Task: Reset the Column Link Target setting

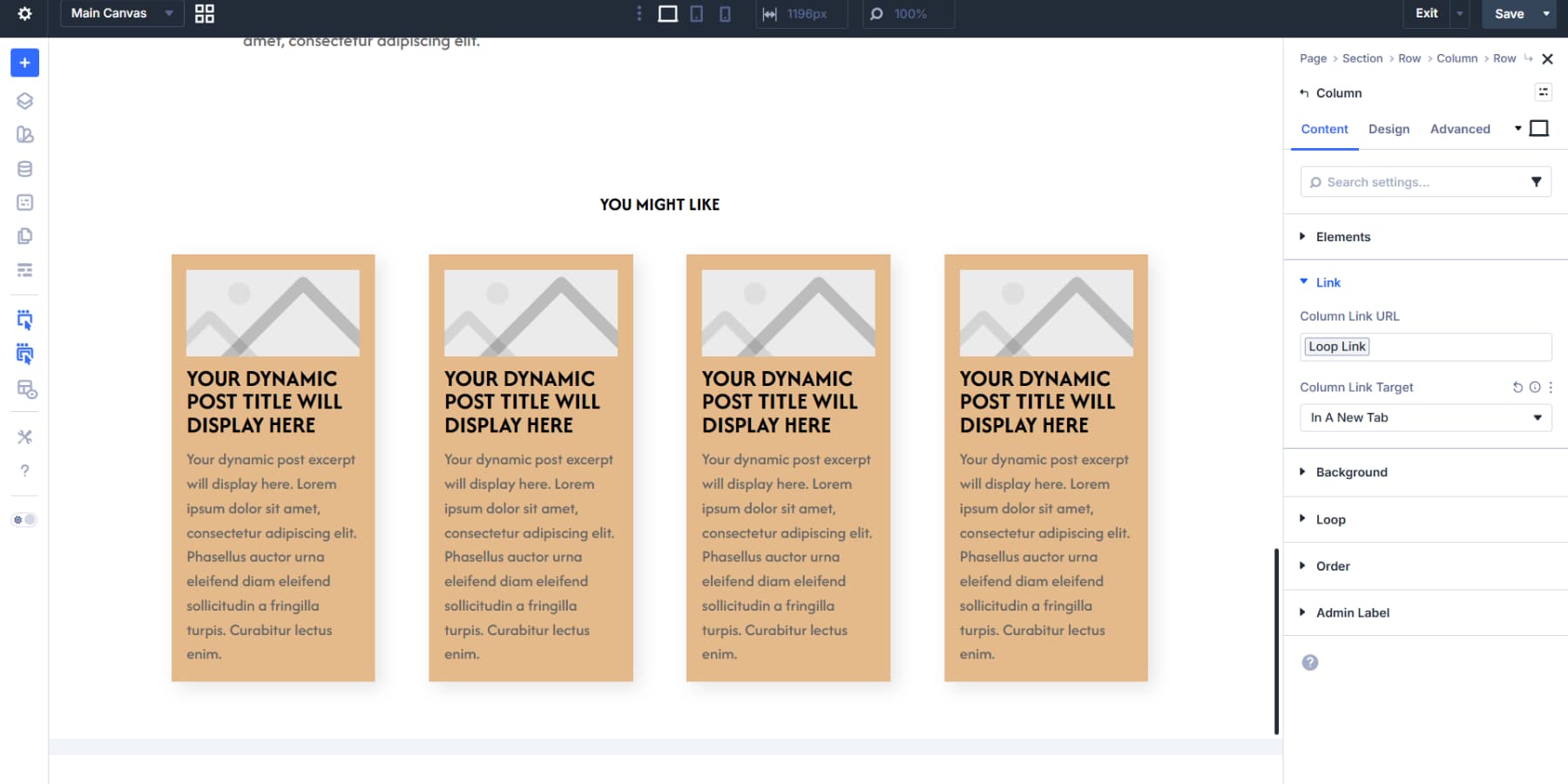Action: (1517, 387)
